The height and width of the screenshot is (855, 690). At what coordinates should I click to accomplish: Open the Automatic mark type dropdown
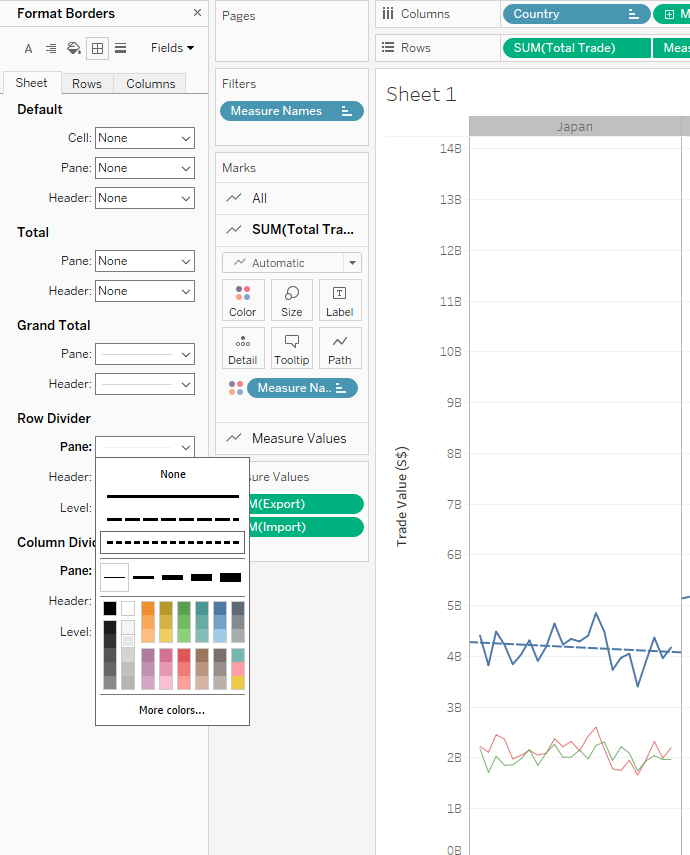291,263
